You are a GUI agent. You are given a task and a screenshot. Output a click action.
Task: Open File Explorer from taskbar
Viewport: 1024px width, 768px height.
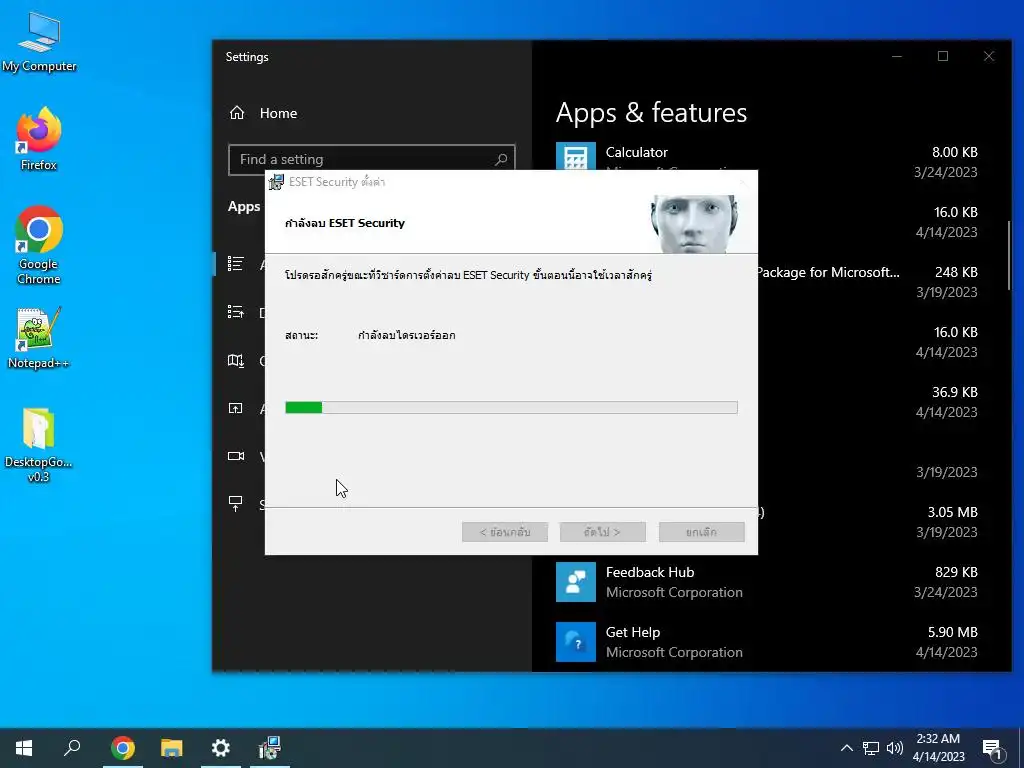172,748
